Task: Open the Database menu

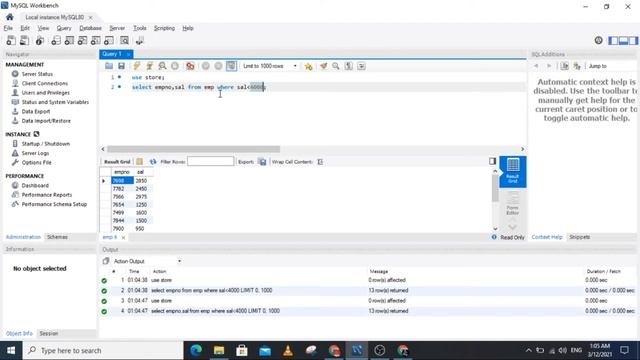Action: coord(90,28)
